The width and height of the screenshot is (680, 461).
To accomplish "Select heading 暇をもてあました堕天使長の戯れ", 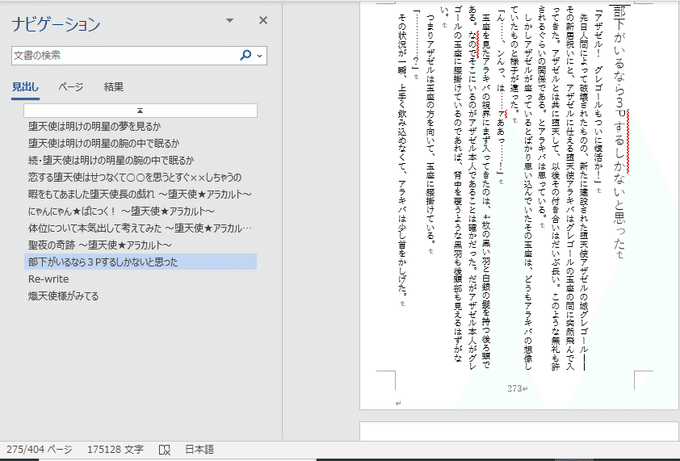I will (140, 194).
